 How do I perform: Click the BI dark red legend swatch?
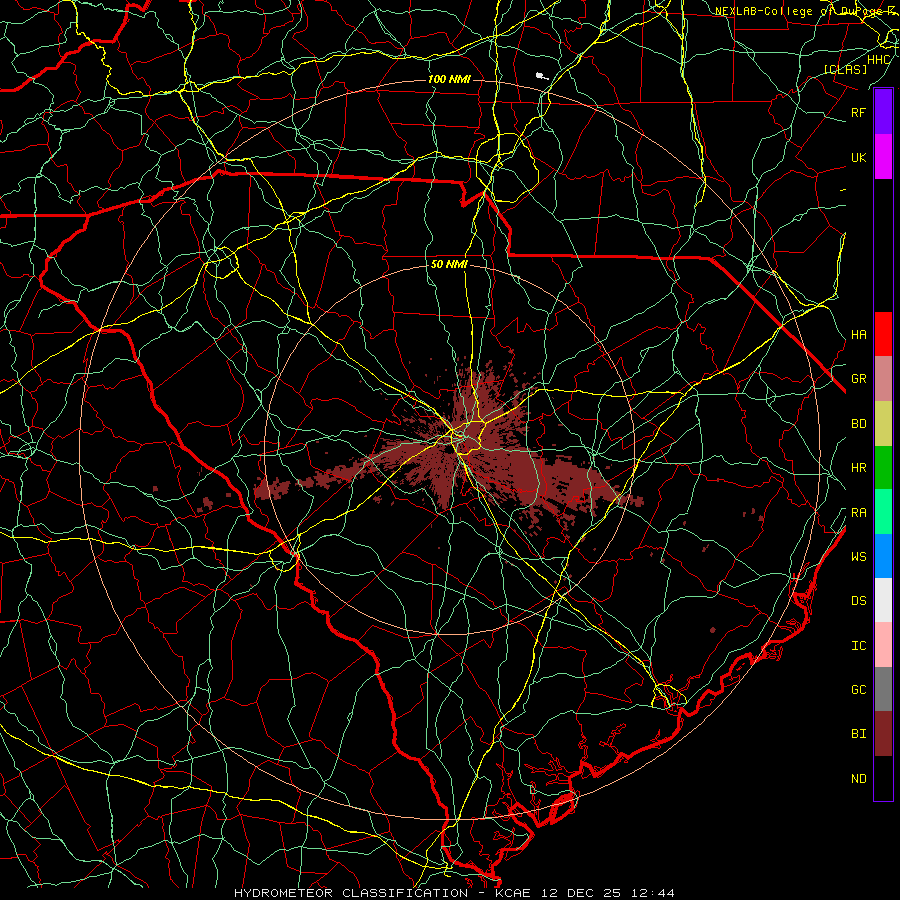click(883, 734)
